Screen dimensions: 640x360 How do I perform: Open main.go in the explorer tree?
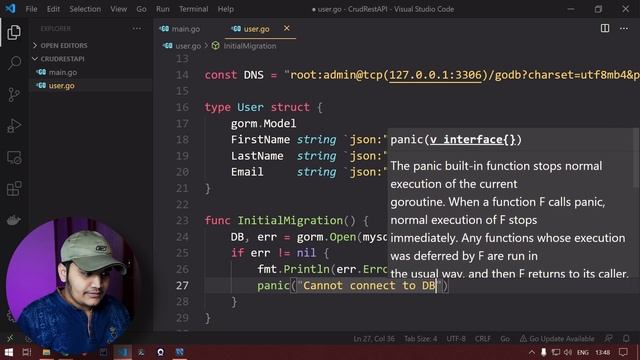click(63, 72)
